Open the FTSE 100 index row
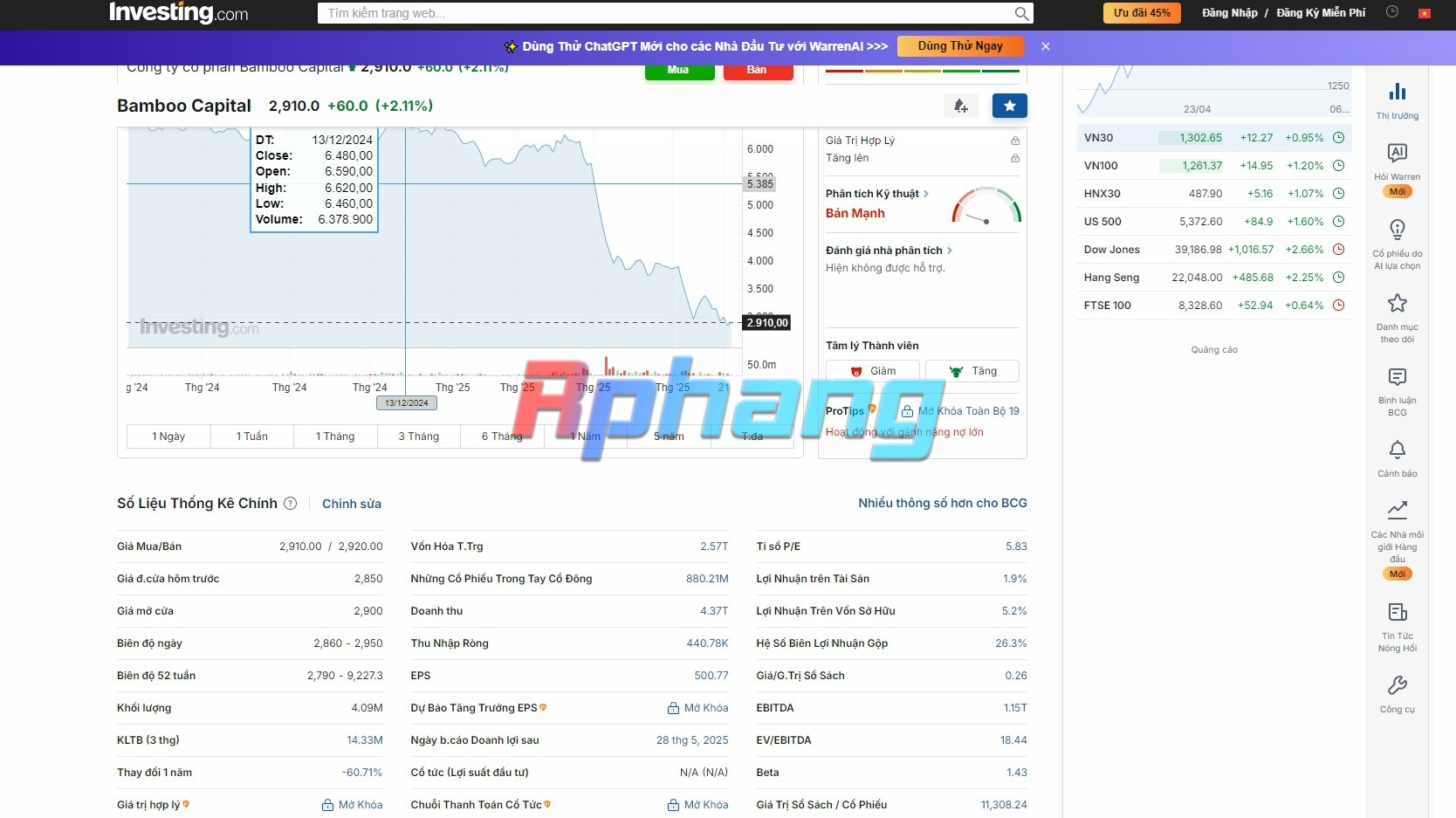Screen dimensions: 1456x818 pos(1214,306)
